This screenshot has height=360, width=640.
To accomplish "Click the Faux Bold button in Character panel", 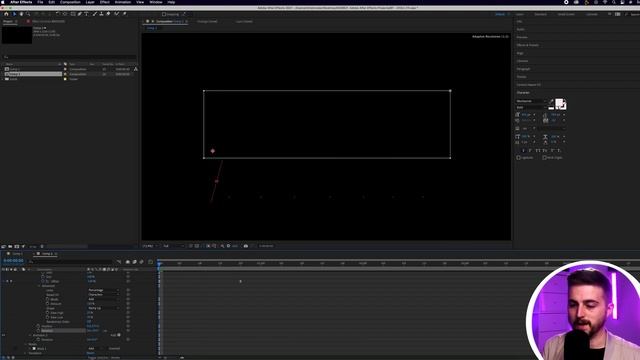I will (x=524, y=151).
